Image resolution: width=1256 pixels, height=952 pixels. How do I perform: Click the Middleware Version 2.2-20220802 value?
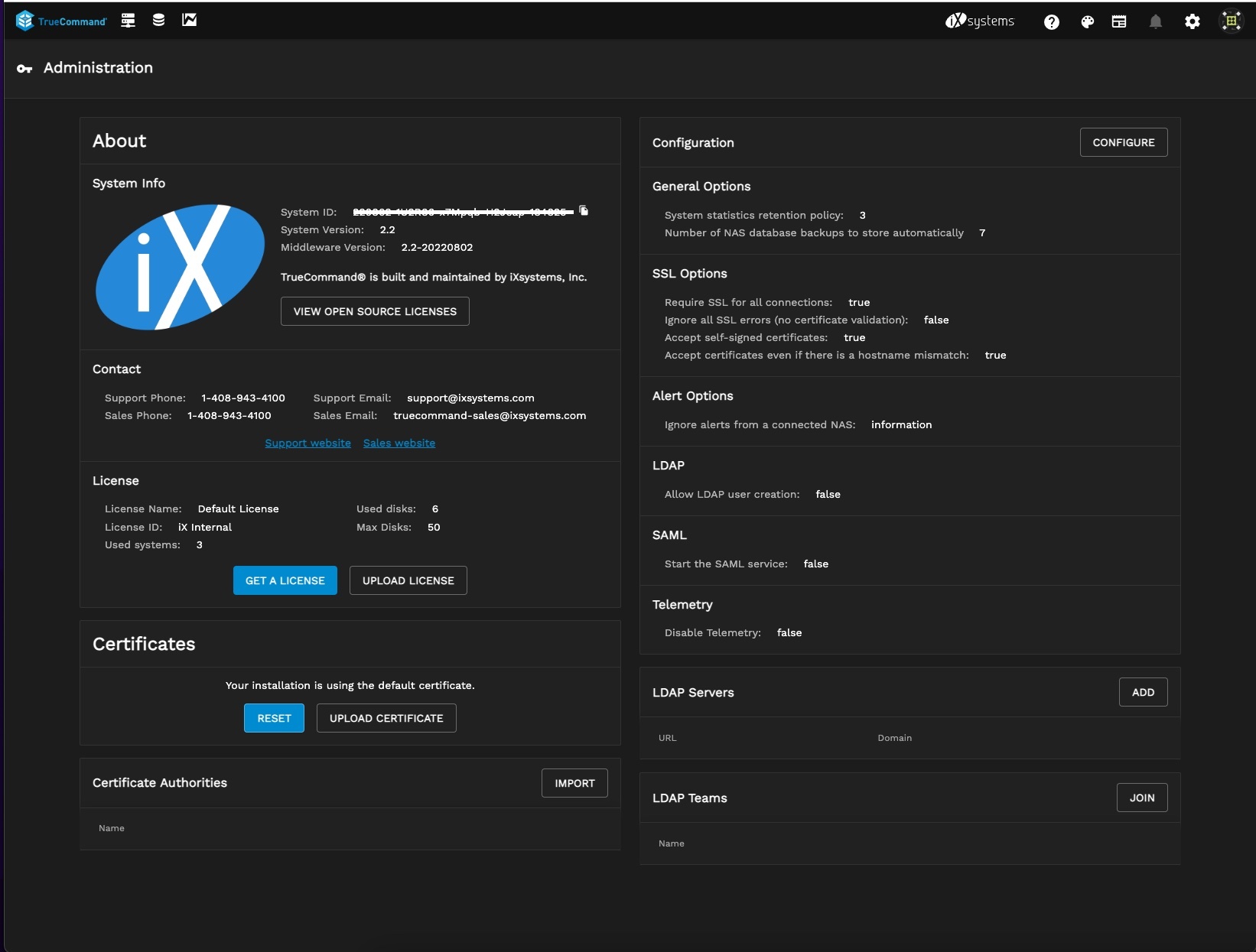point(437,248)
